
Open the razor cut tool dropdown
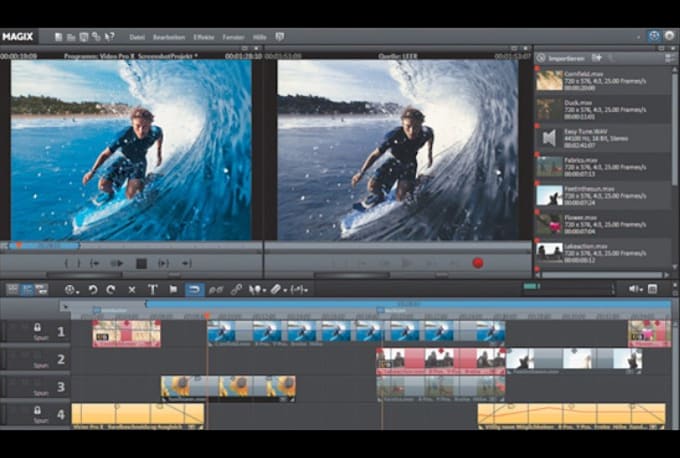click(x=278, y=290)
